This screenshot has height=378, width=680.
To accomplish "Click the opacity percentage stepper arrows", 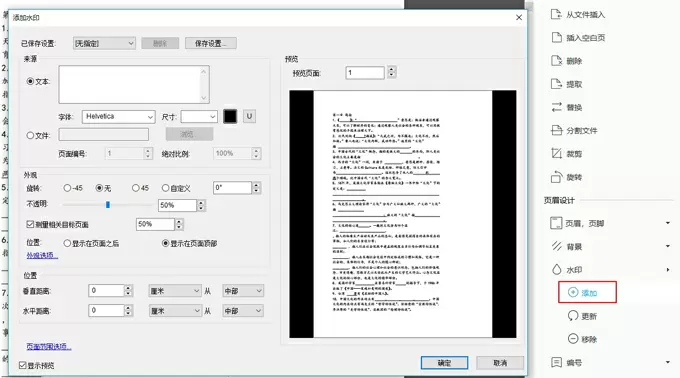I will (201, 205).
